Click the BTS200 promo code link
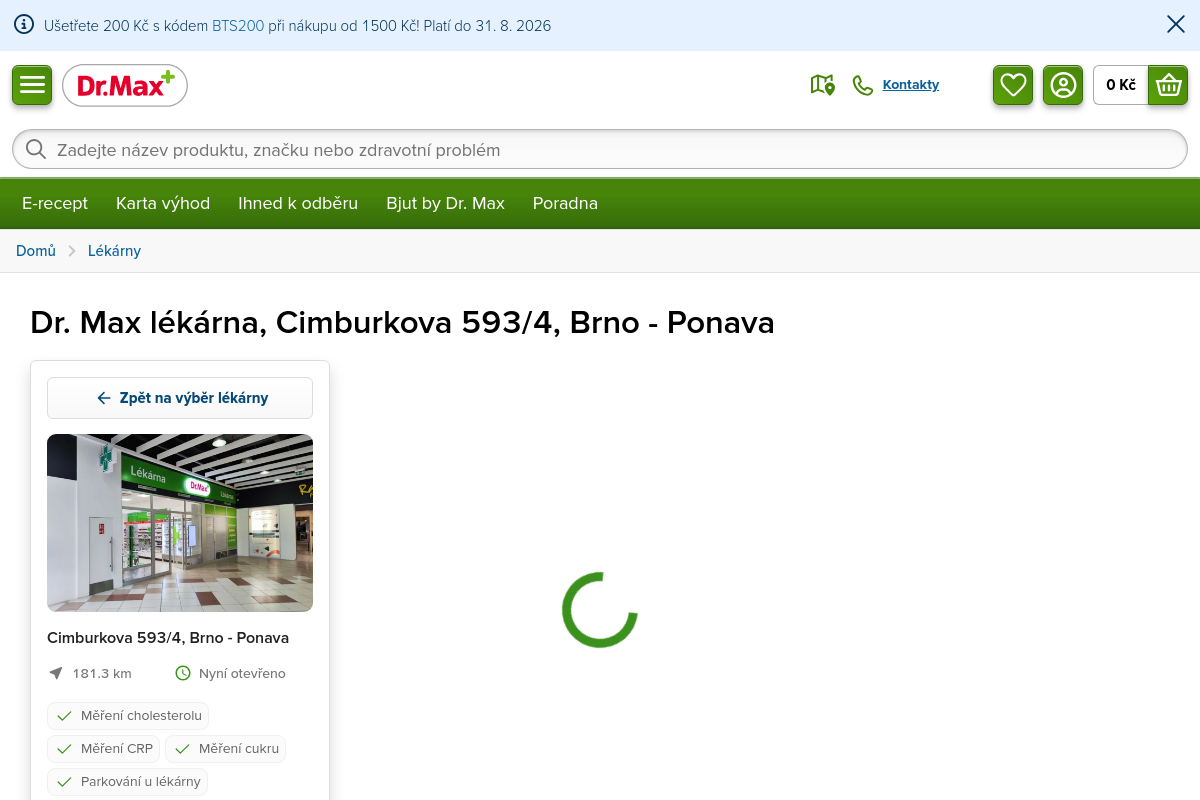Image resolution: width=1200 pixels, height=800 pixels. [238, 26]
